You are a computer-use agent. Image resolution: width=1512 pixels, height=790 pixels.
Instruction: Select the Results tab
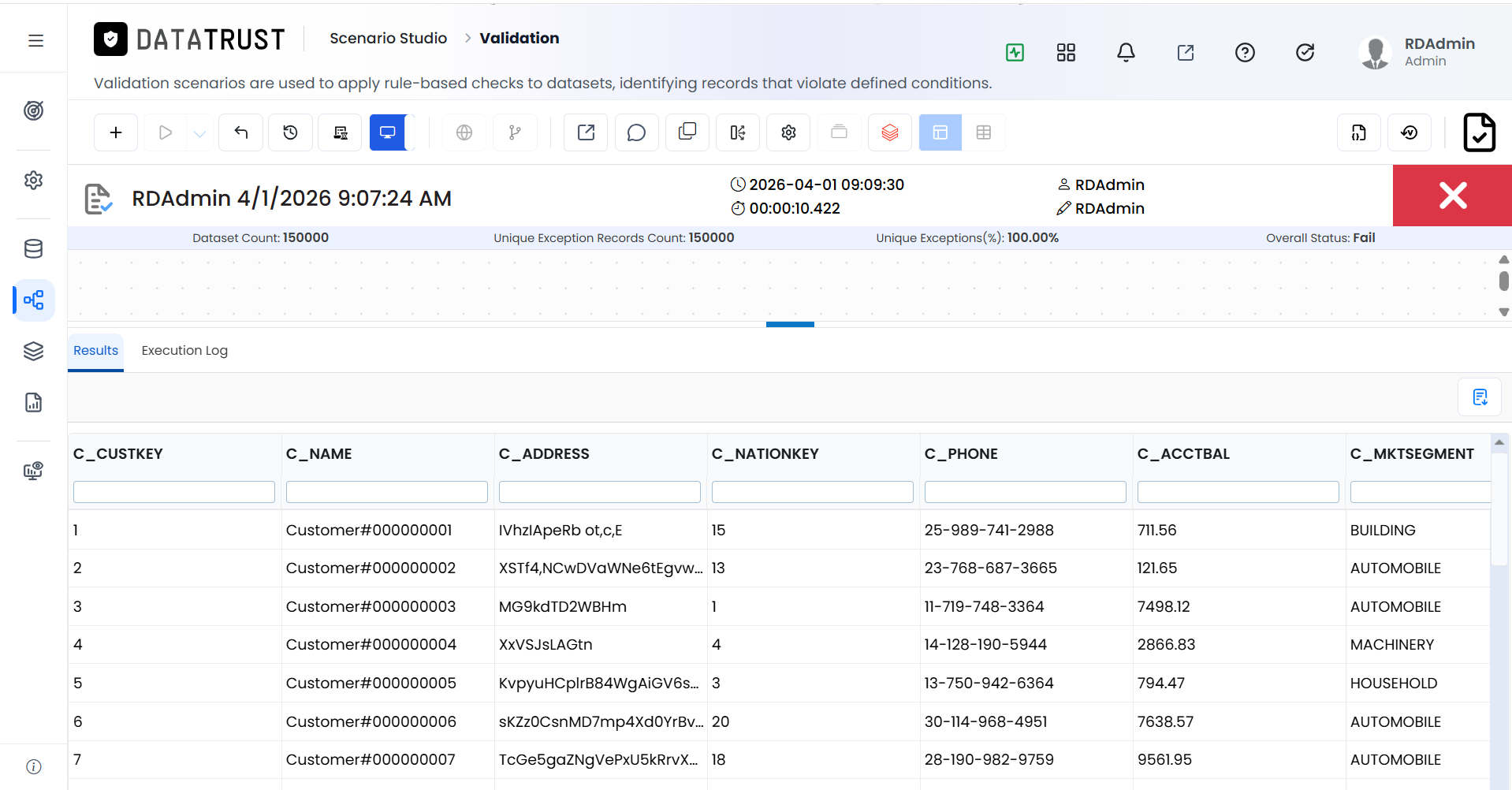pos(95,351)
